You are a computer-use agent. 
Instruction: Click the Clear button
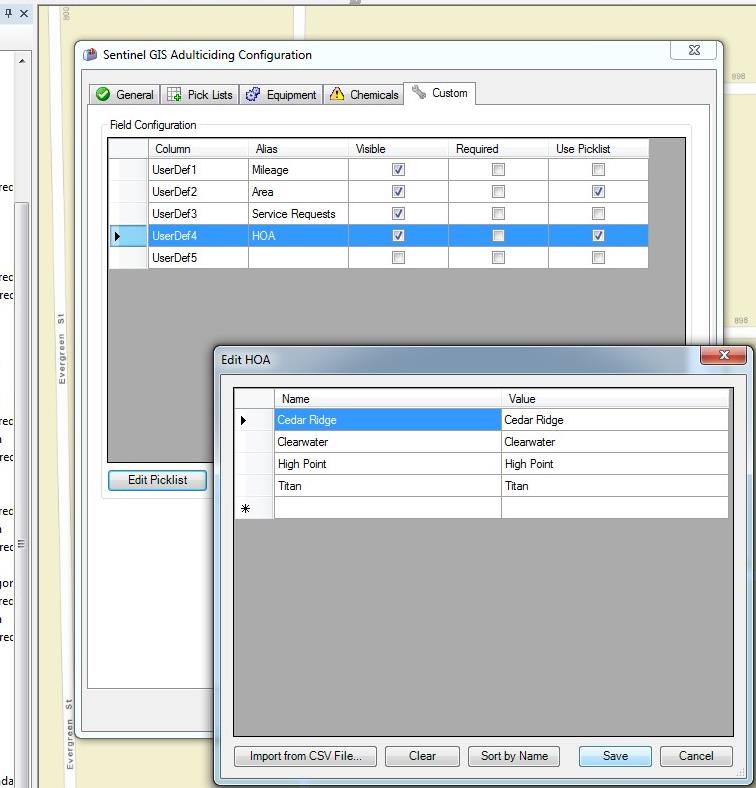(x=422, y=756)
